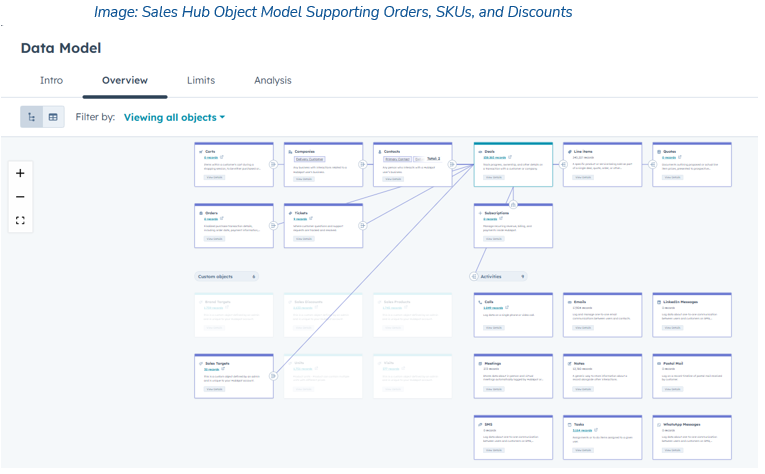Switch to diagram tree view
This screenshot has height=474, width=765.
click(x=32, y=117)
